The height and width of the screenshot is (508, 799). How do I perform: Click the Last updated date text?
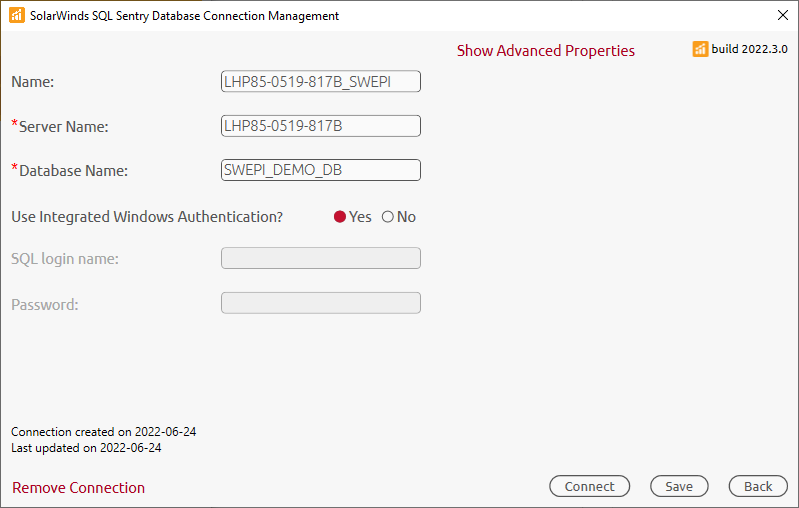pyautogui.click(x=86, y=448)
